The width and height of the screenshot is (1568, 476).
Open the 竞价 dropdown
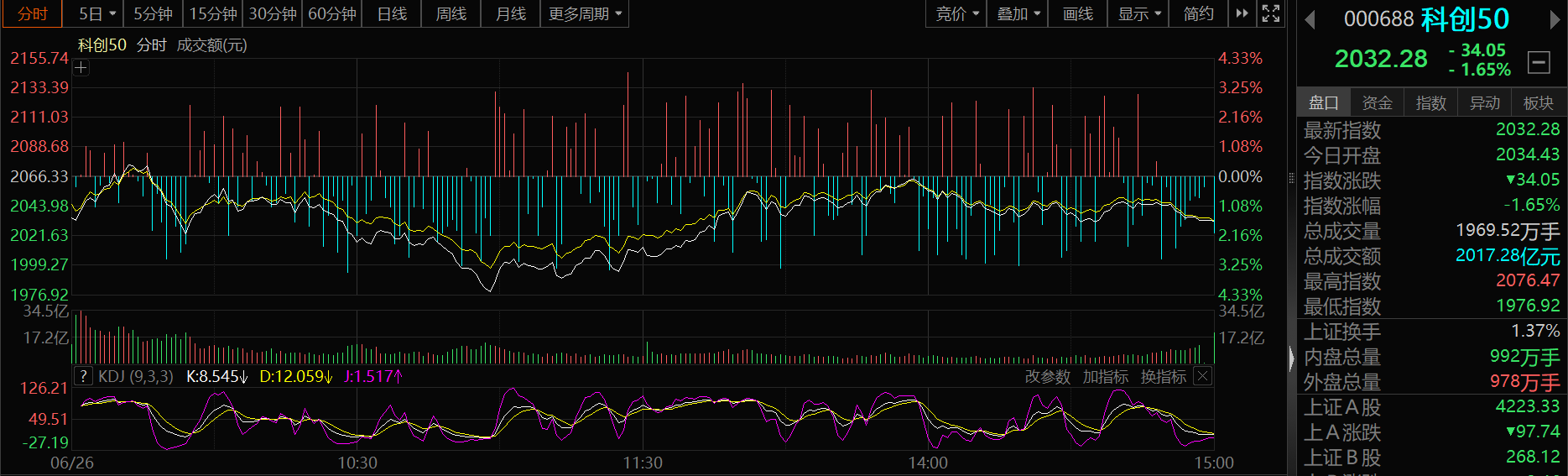[x=957, y=13]
